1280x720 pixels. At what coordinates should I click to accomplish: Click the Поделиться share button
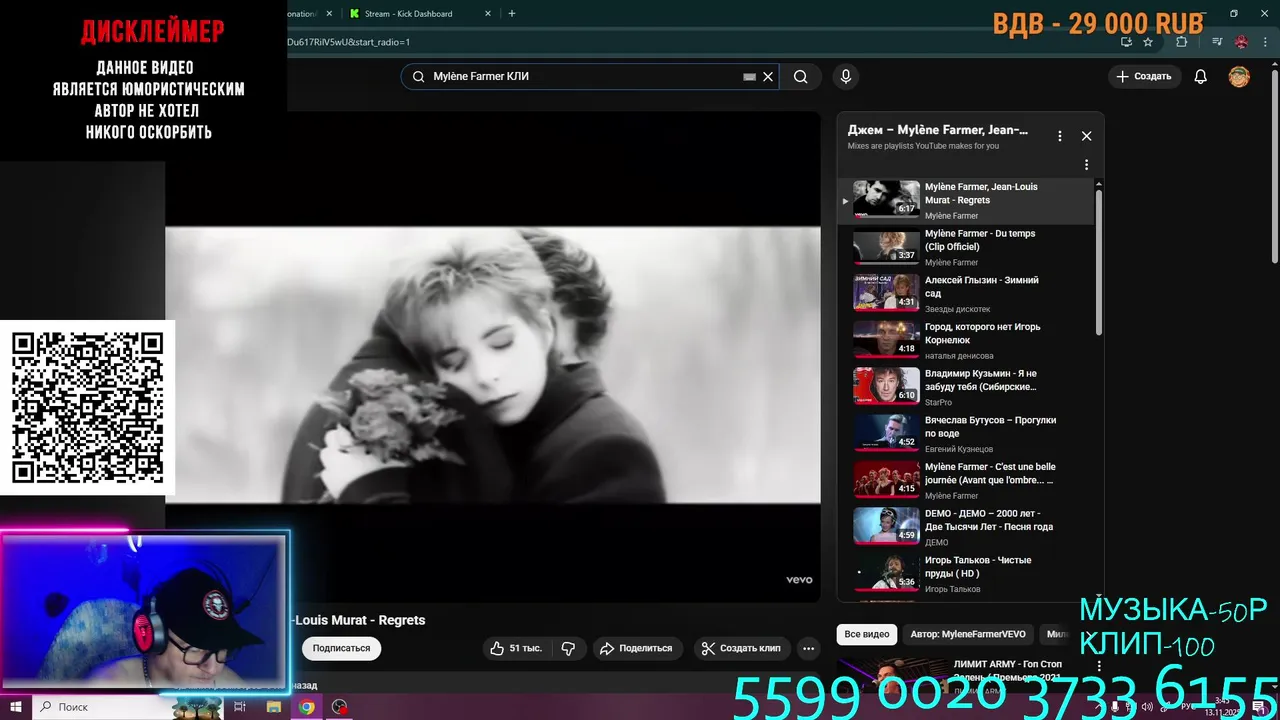point(636,648)
